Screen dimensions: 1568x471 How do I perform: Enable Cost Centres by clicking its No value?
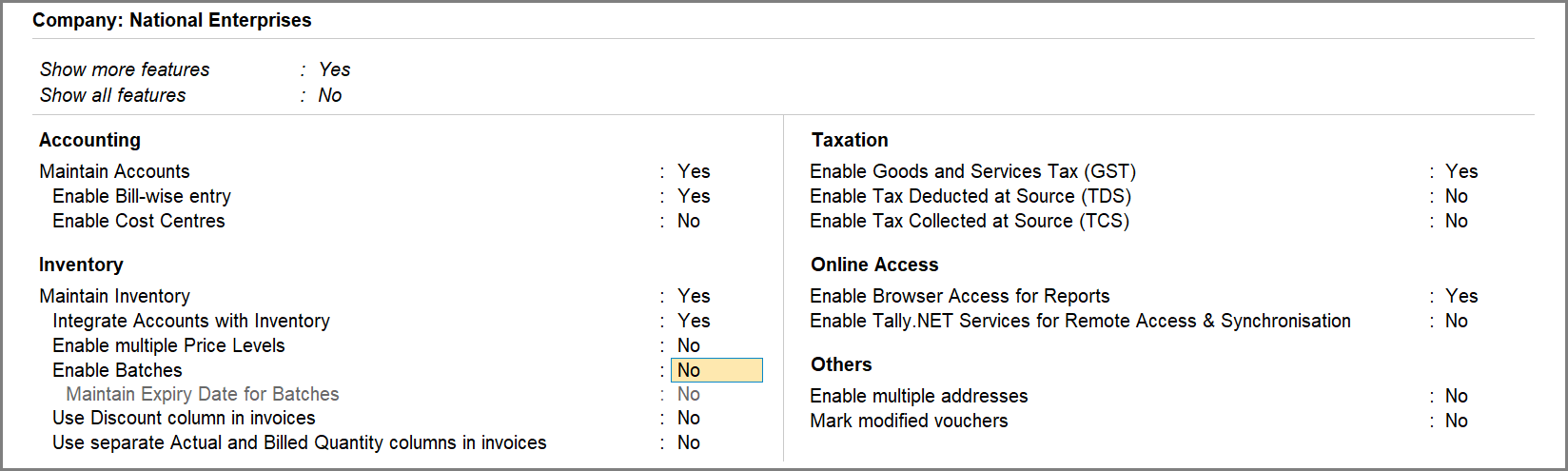pyautogui.click(x=688, y=221)
